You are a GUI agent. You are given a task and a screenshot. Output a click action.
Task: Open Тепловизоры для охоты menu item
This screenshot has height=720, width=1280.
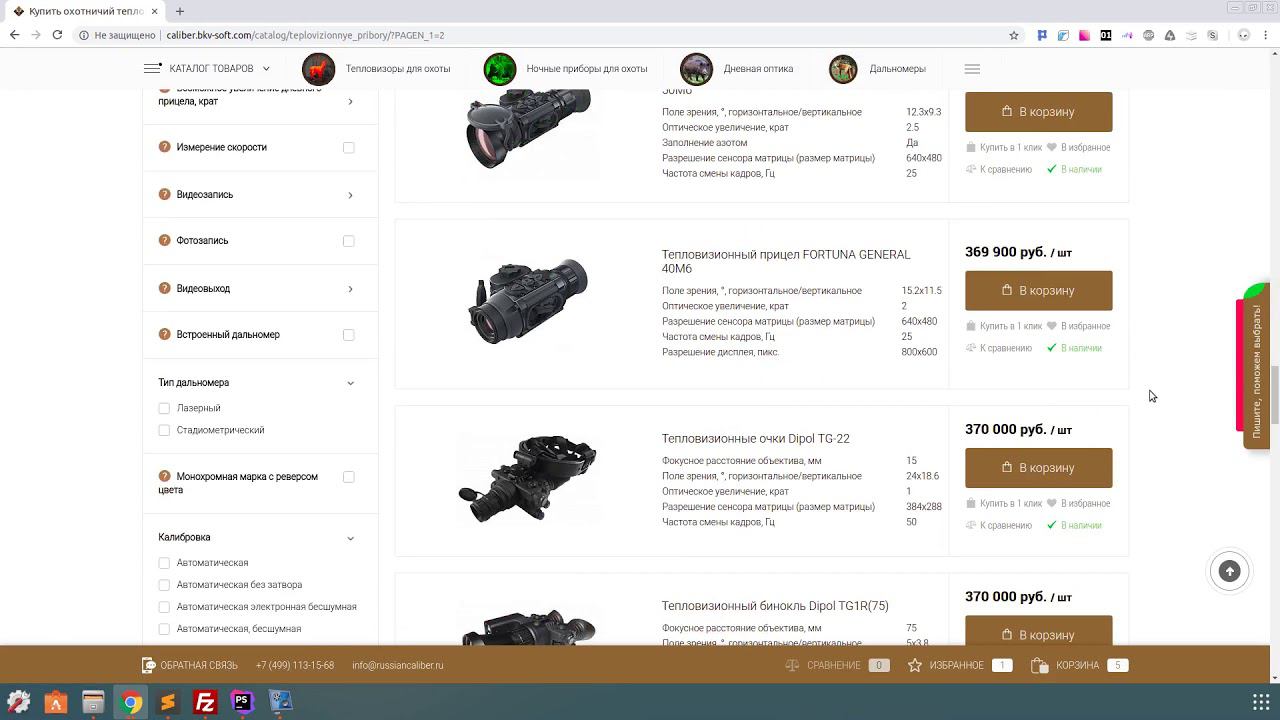point(398,69)
